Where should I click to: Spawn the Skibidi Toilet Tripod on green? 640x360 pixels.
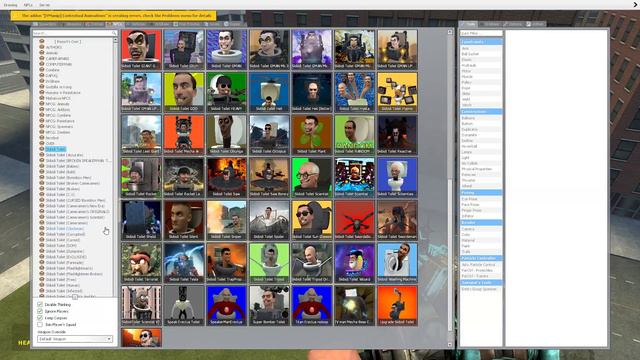coord(269,263)
